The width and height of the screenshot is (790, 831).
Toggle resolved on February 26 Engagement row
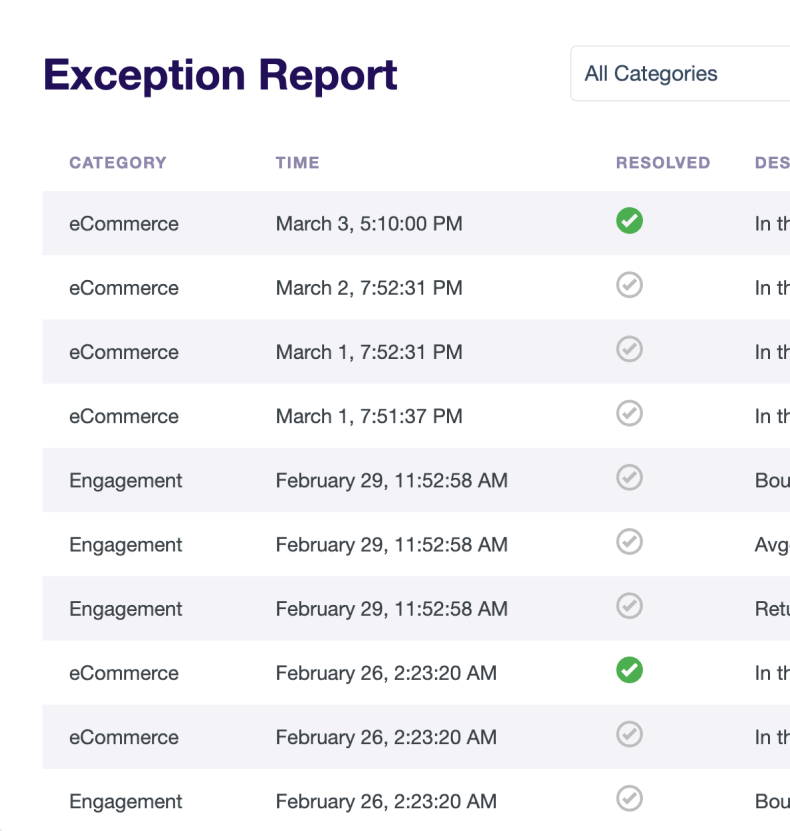coord(629,799)
